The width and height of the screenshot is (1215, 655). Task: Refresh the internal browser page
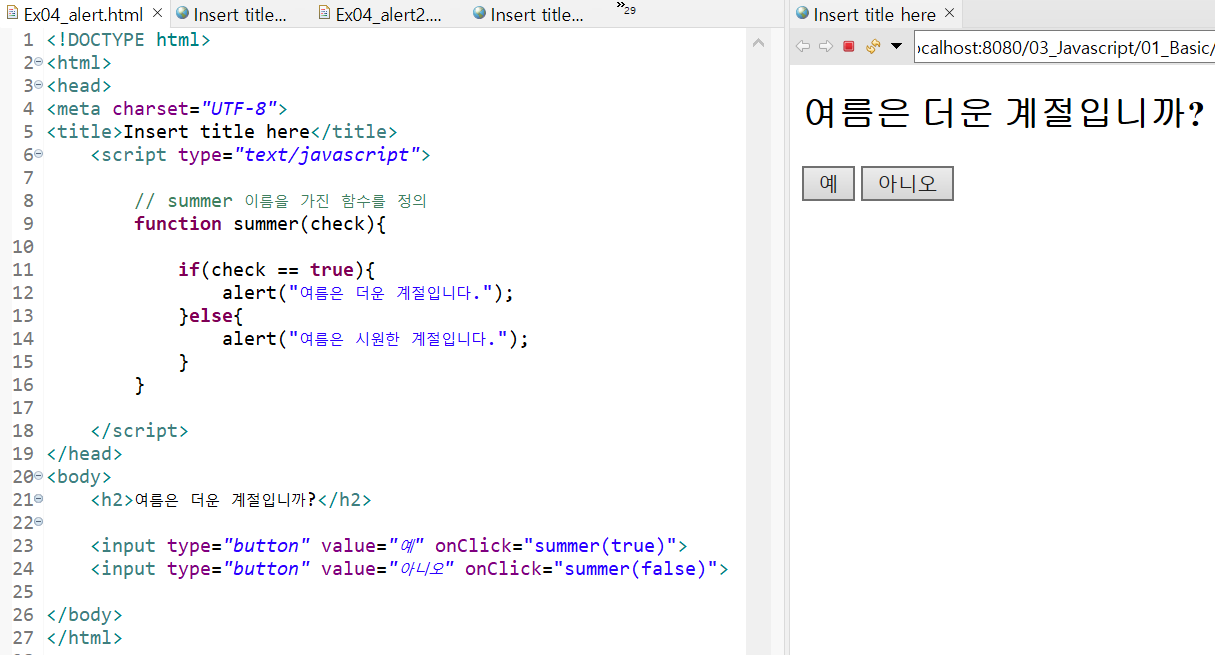tap(873, 47)
